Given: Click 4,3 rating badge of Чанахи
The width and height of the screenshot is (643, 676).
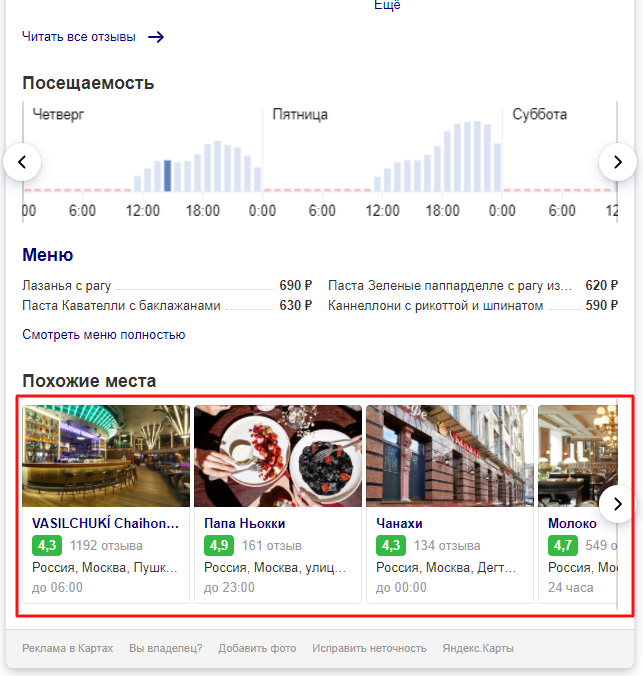Looking at the screenshot, I should pos(391,545).
